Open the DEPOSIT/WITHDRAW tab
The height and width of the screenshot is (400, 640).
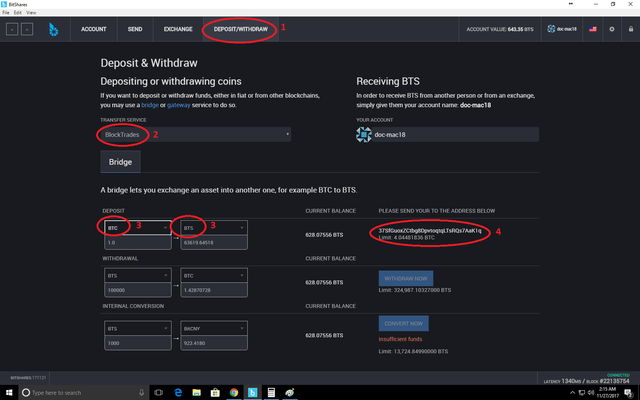[241, 29]
